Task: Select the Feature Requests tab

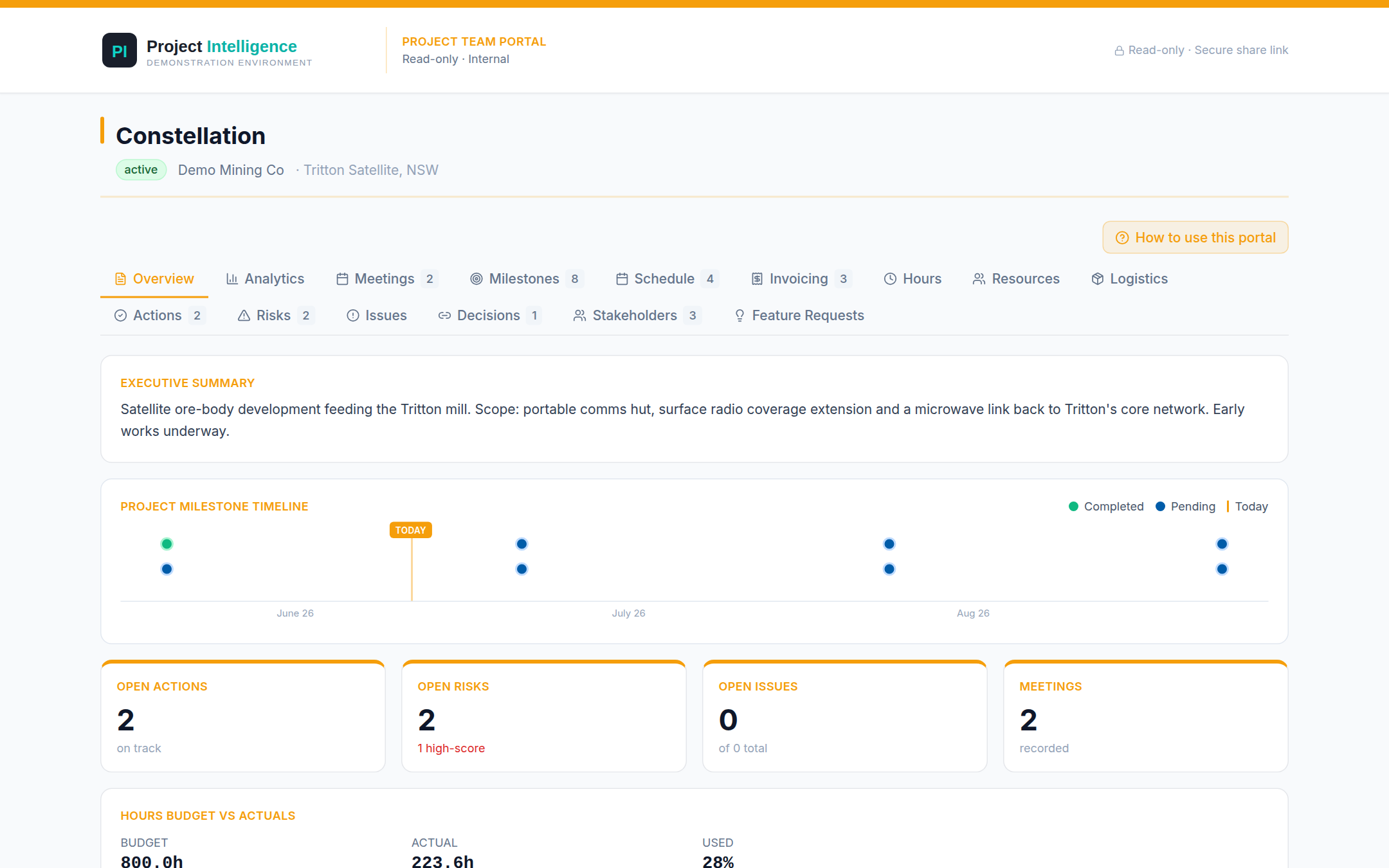Action: (799, 316)
